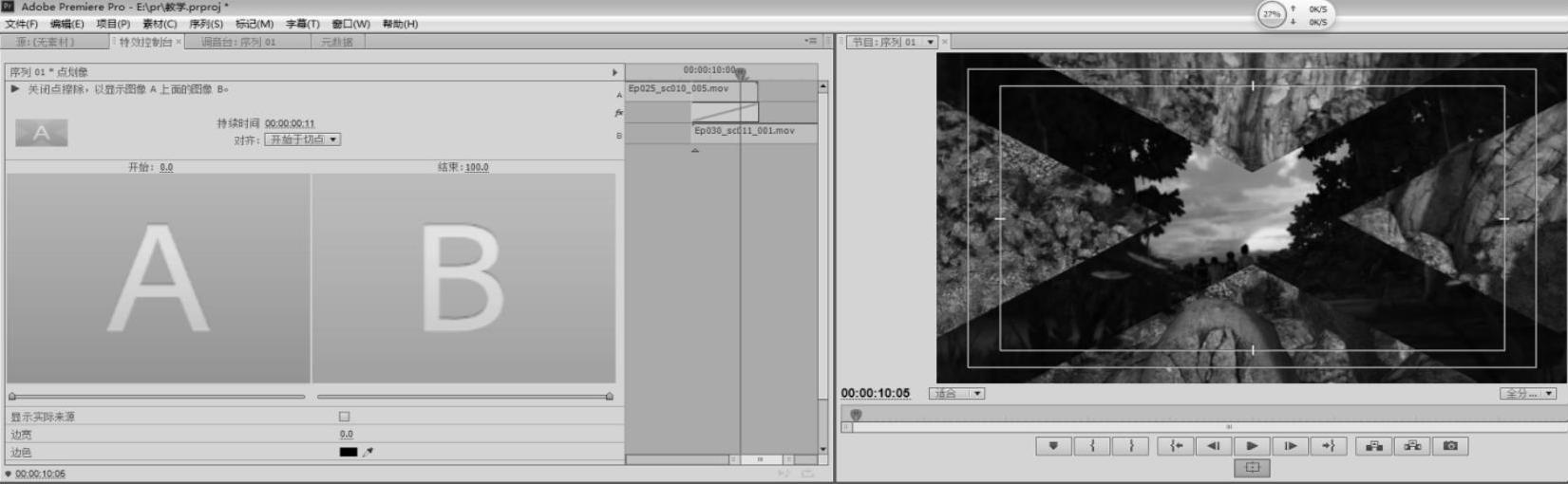Image resolution: width=1568 pixels, height=484 pixels.
Task: Click the Go to In Point button
Action: click(1175, 446)
